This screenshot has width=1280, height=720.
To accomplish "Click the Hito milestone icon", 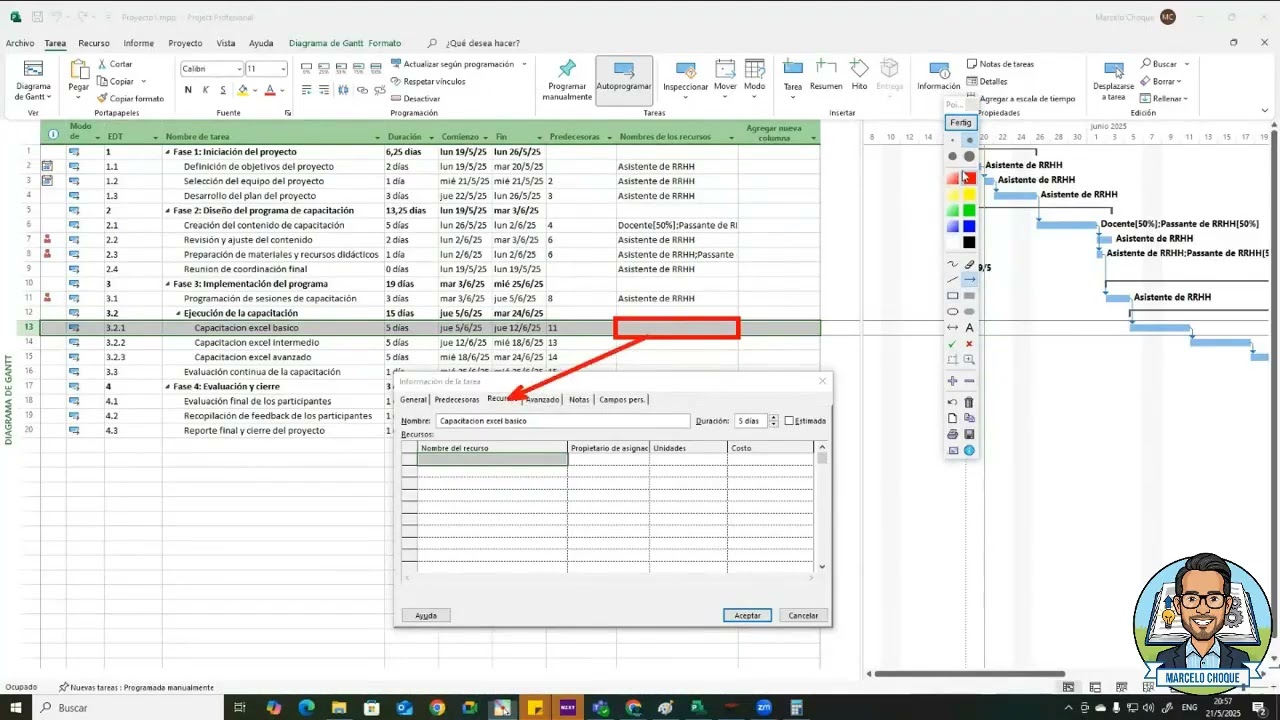I will pos(859,68).
